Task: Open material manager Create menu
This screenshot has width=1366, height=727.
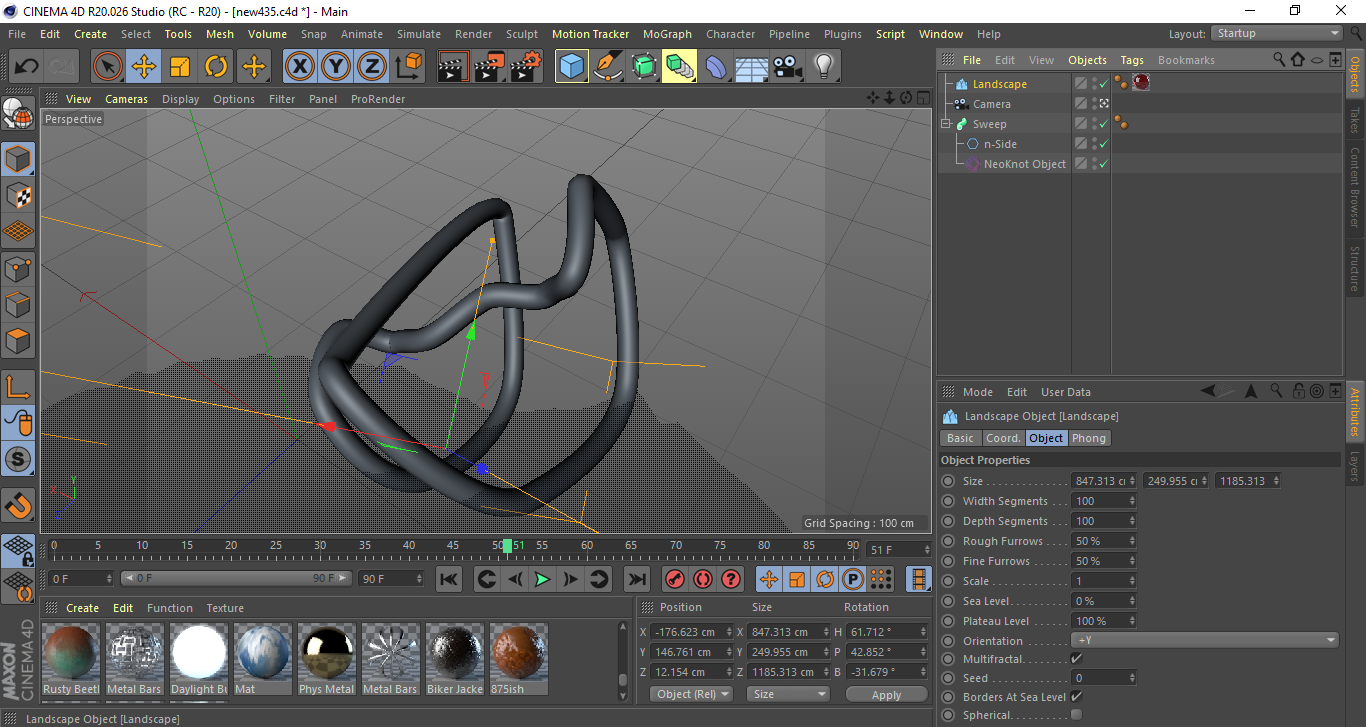Action: tap(82, 608)
